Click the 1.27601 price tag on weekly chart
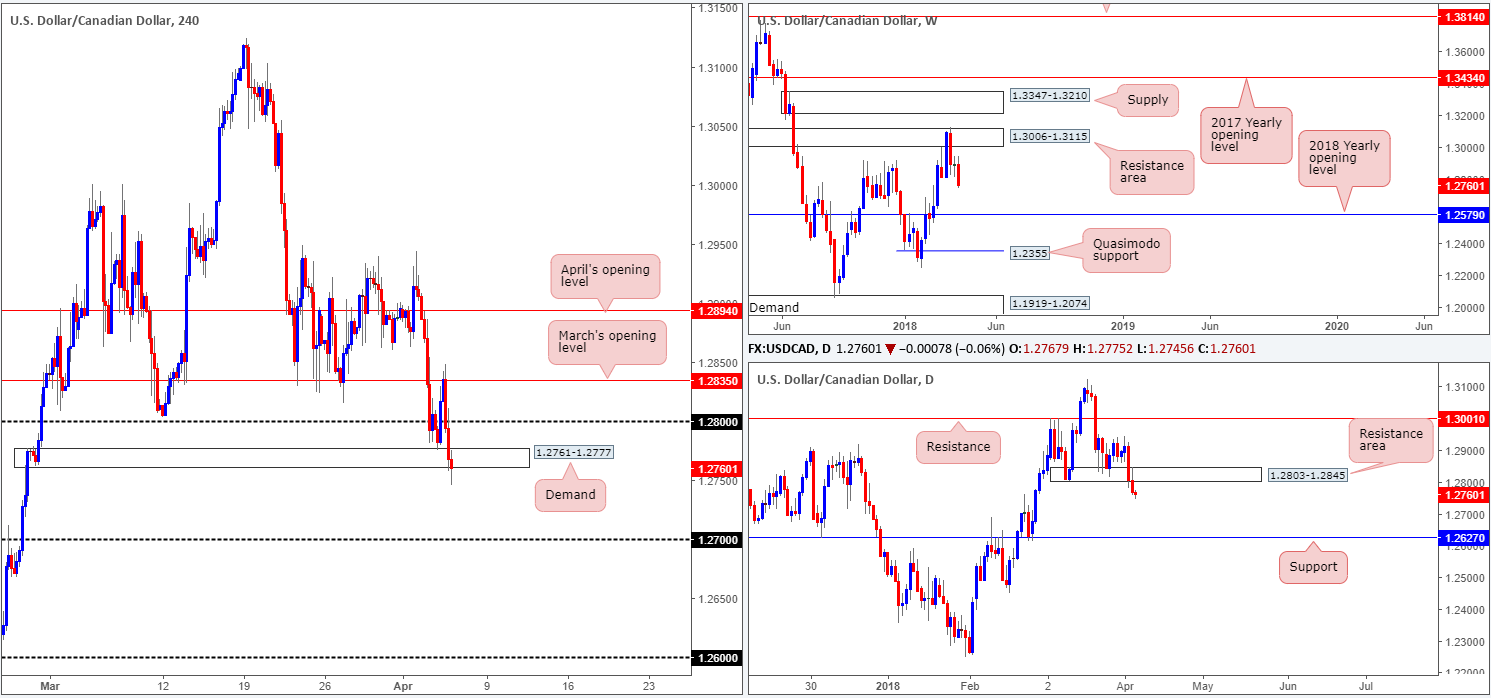 [1462, 185]
